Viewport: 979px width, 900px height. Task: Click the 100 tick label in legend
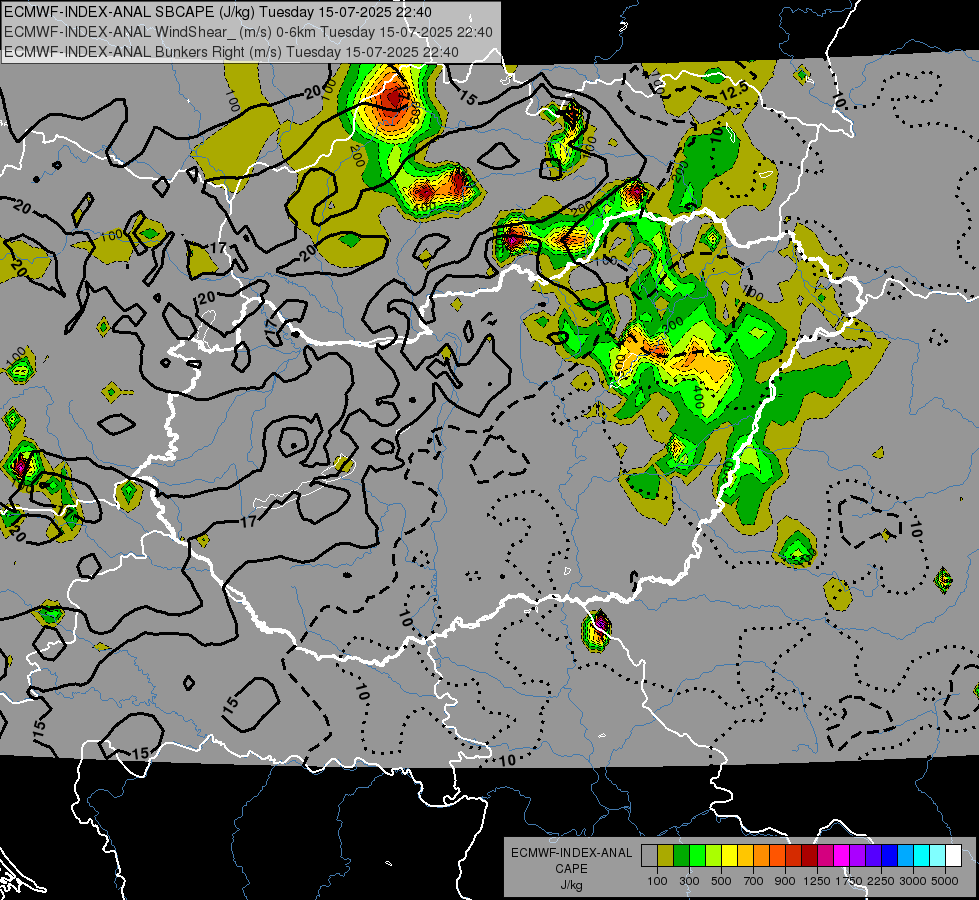(657, 881)
